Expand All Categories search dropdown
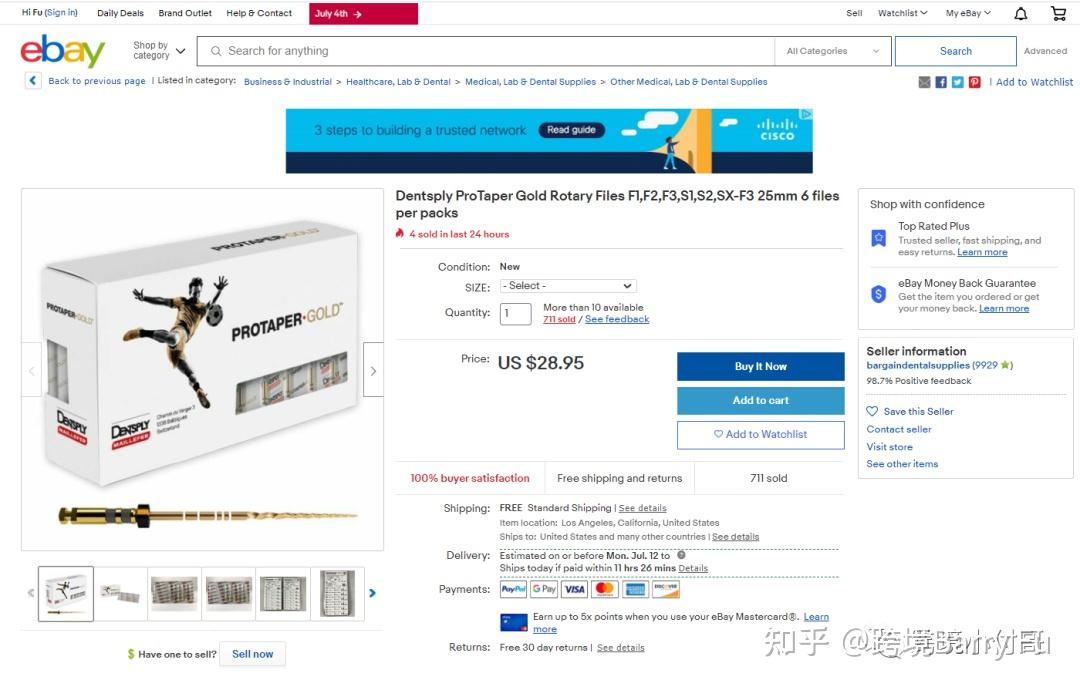Screen dimensions: 1080x690 (833, 51)
